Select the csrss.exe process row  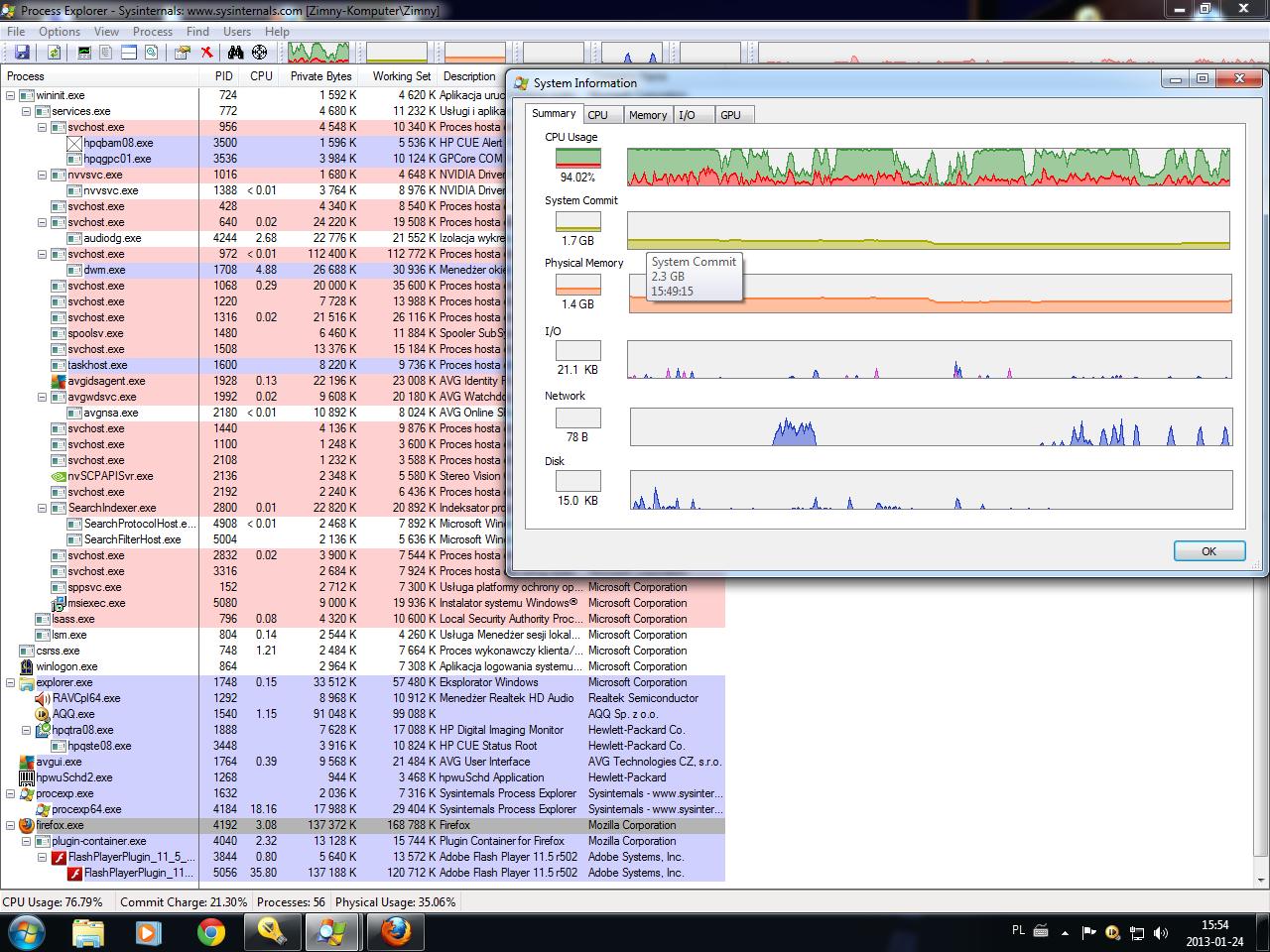[362, 651]
